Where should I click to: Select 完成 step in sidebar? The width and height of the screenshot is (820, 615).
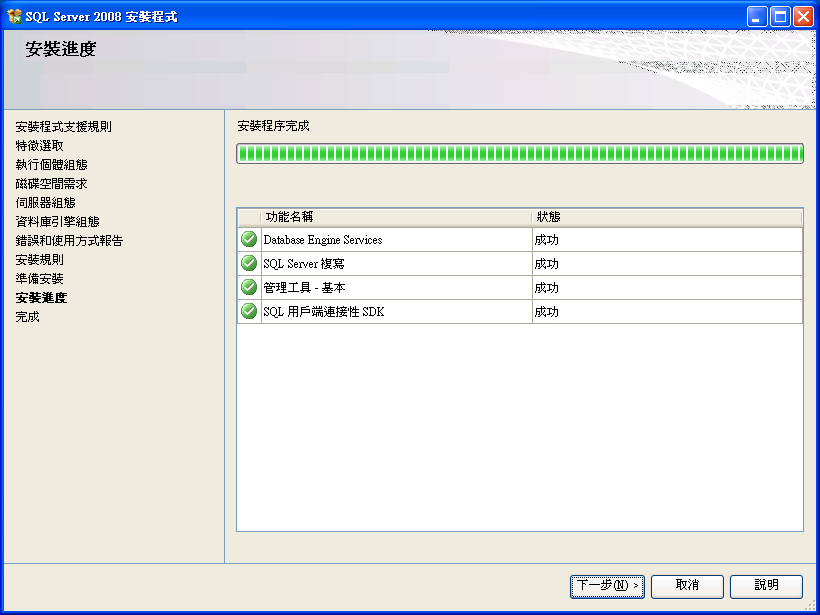[x=27, y=317]
